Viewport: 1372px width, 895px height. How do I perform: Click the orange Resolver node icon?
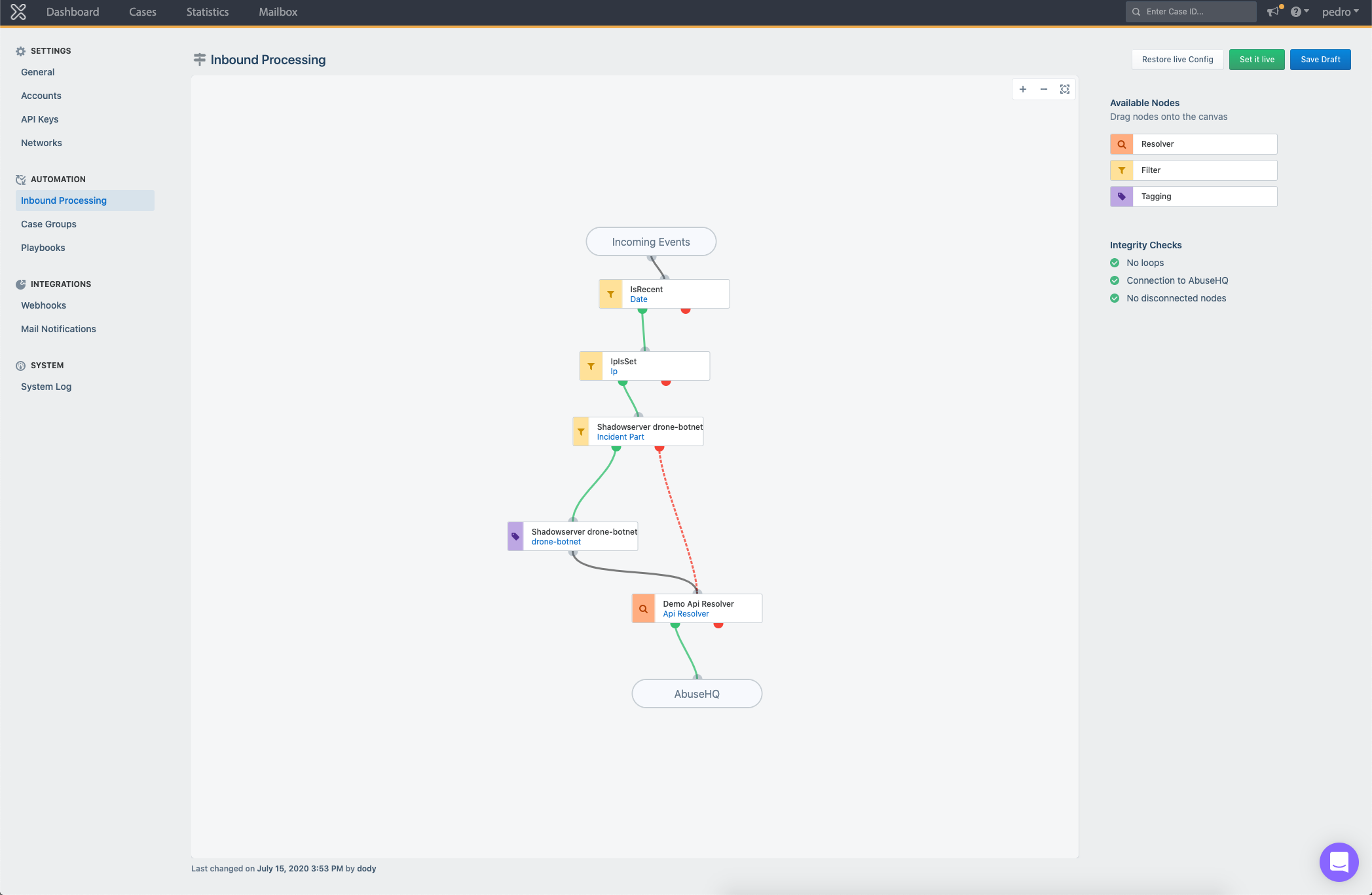(x=1122, y=144)
